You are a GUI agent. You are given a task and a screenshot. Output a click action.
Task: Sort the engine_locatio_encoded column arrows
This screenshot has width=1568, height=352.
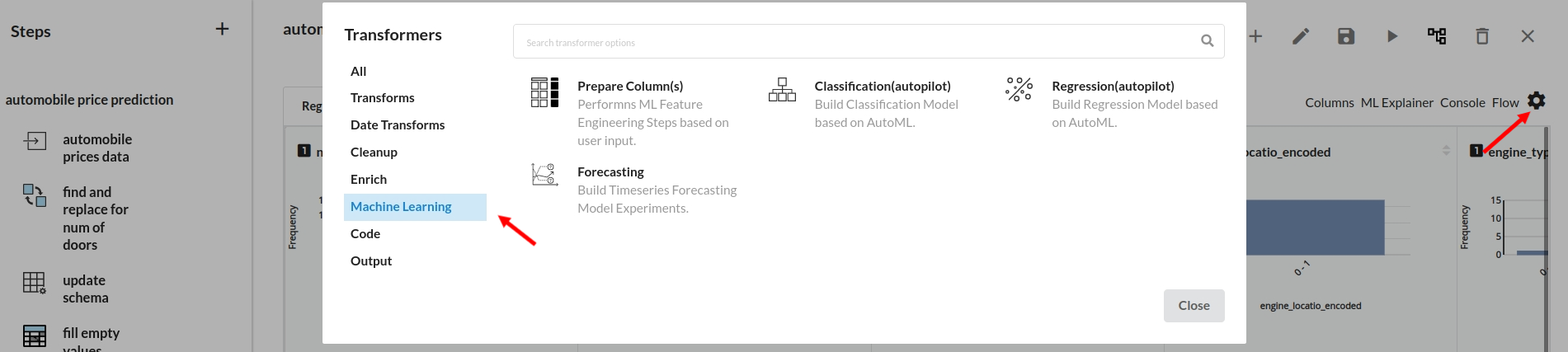1446,151
